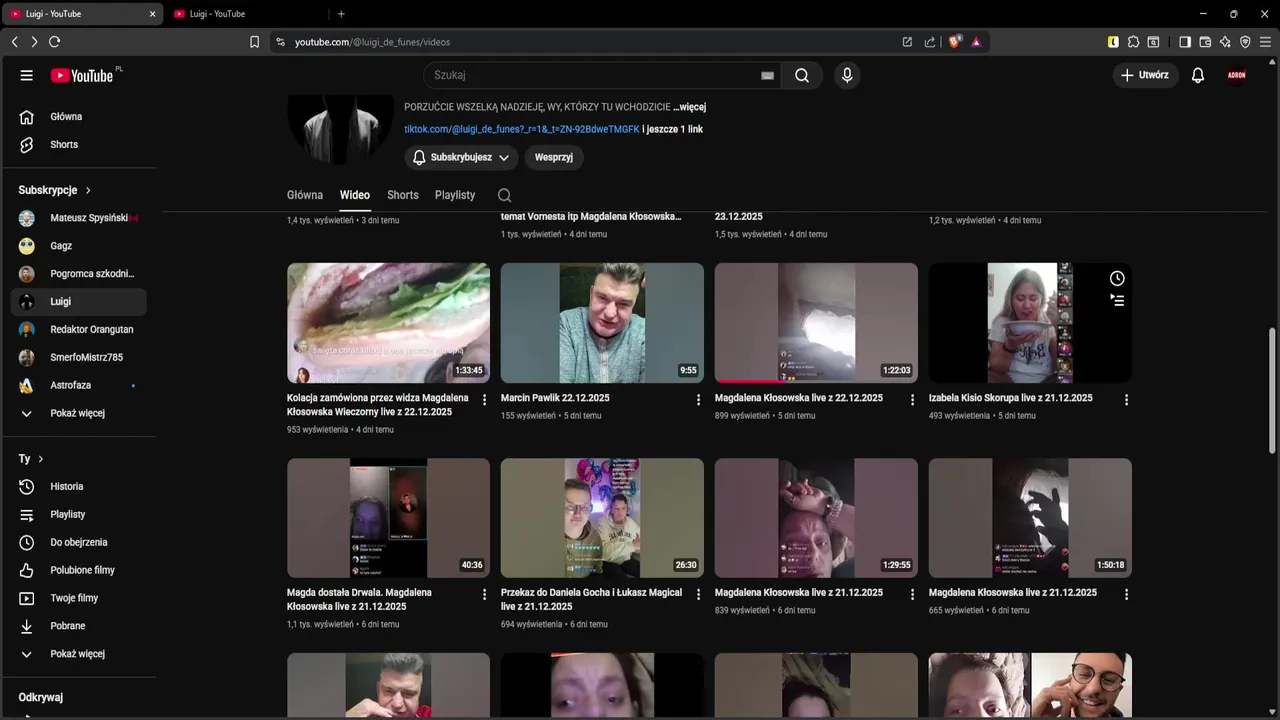Open options for Kolacja zamówiona video
The height and width of the screenshot is (720, 1280).
click(485, 399)
